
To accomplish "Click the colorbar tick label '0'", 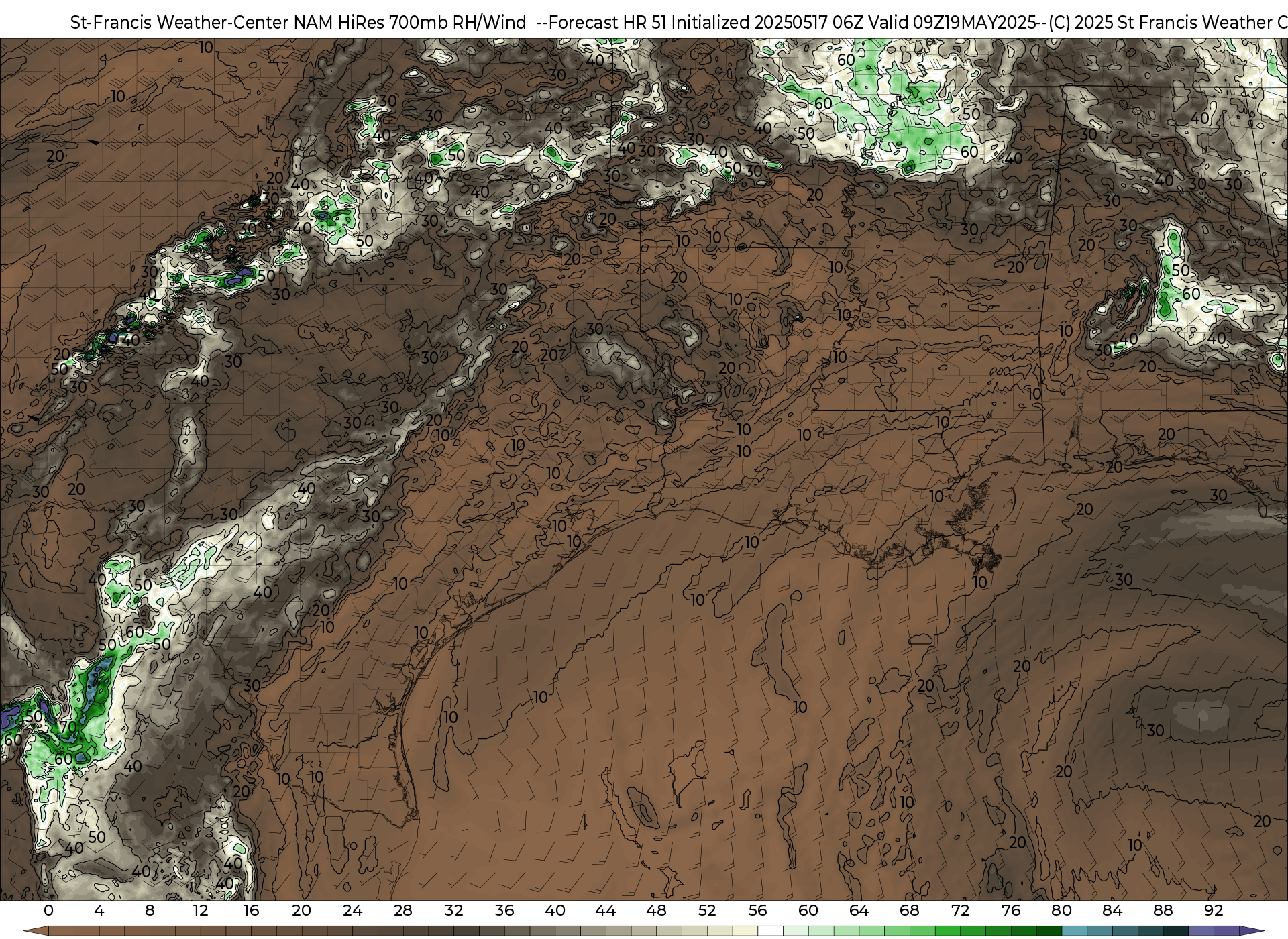I will 48,911.
